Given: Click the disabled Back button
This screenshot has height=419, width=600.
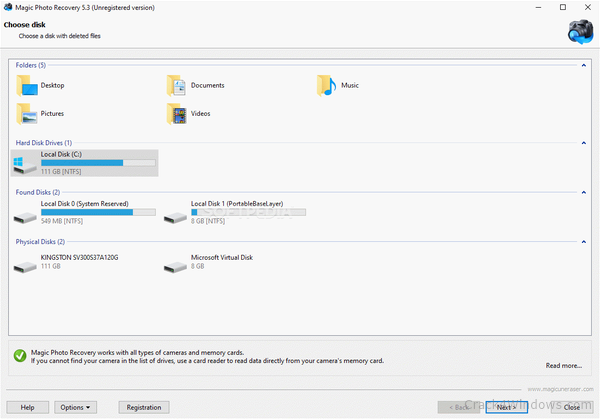Looking at the screenshot, I should tap(459, 407).
